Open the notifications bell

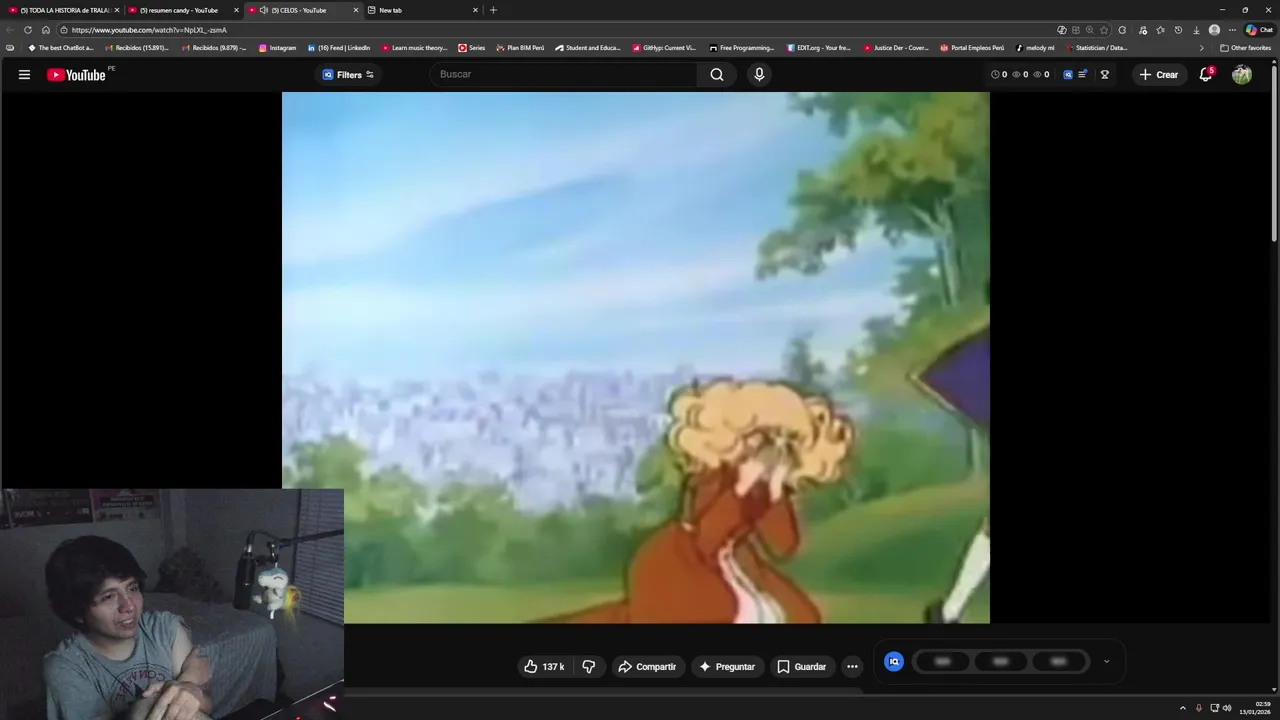[1206, 75]
